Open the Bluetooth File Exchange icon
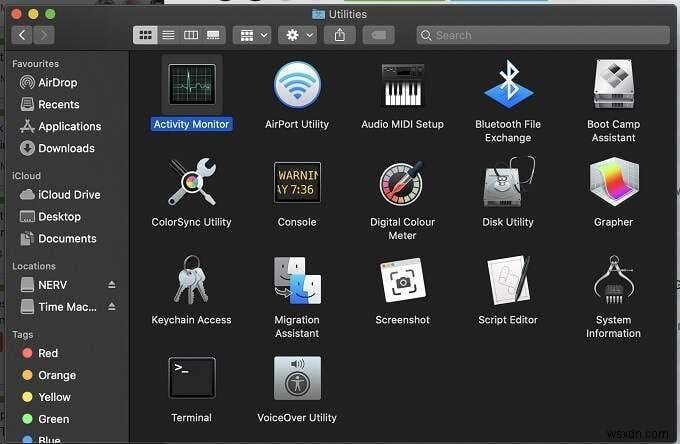Image resolution: width=680 pixels, height=444 pixels. tap(508, 84)
